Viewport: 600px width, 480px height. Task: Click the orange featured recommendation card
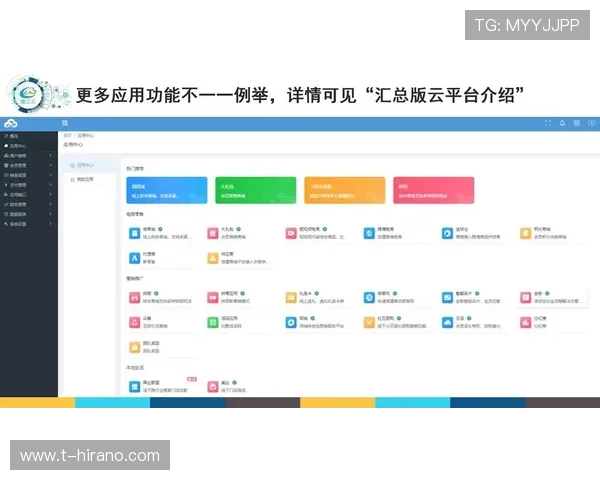(345, 190)
